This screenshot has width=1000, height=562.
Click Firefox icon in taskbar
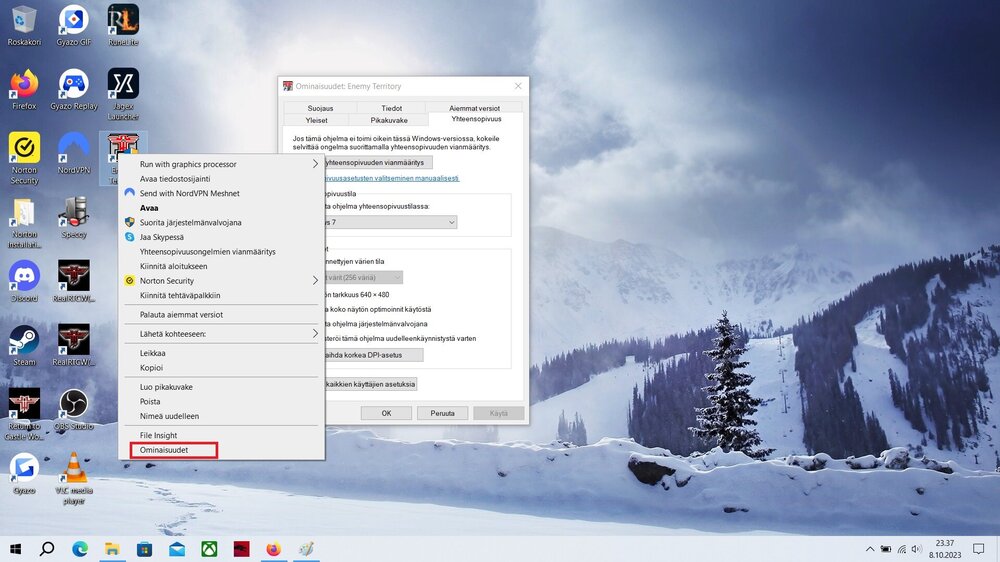click(274, 549)
